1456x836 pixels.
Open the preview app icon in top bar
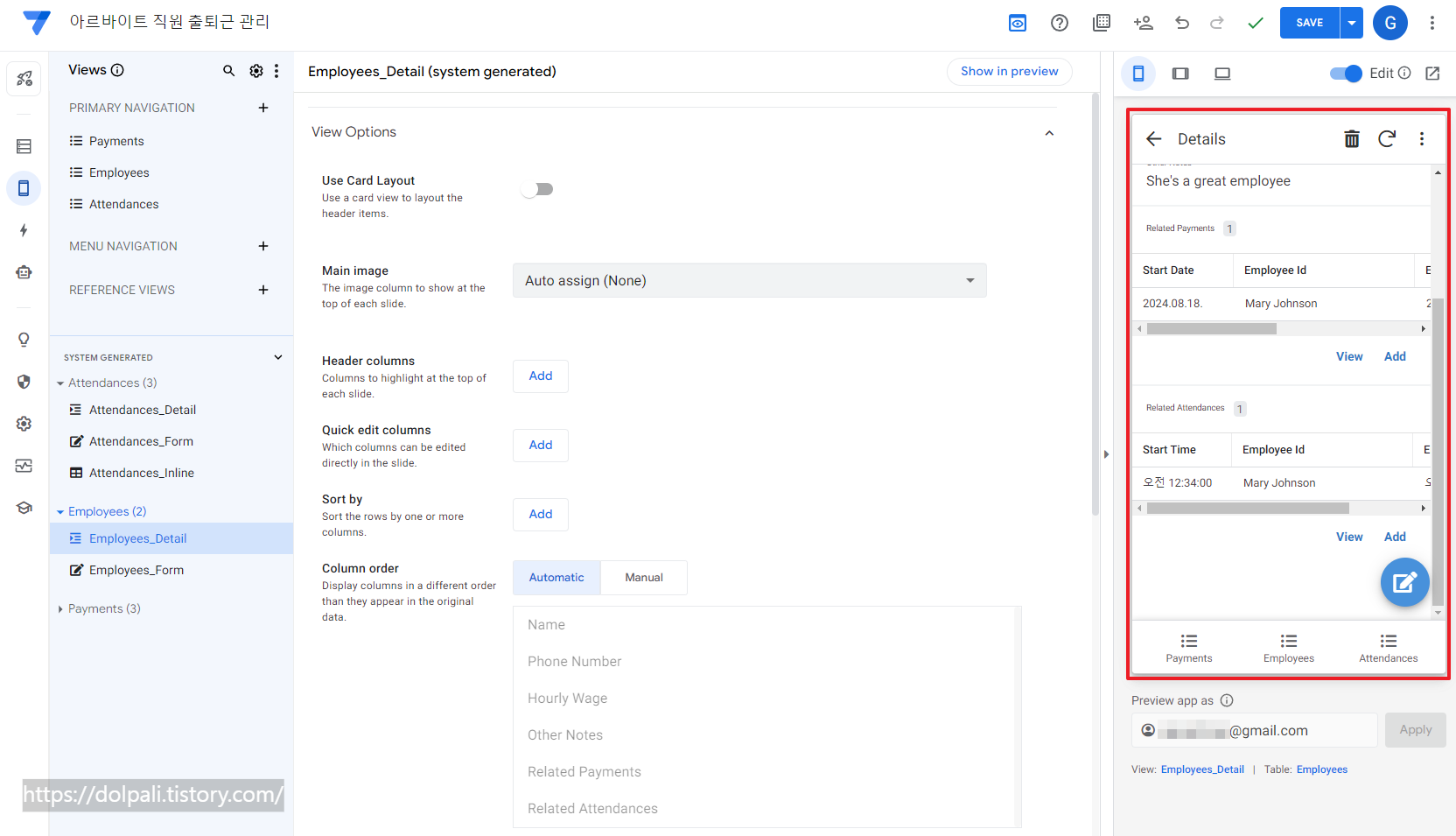tap(1018, 23)
